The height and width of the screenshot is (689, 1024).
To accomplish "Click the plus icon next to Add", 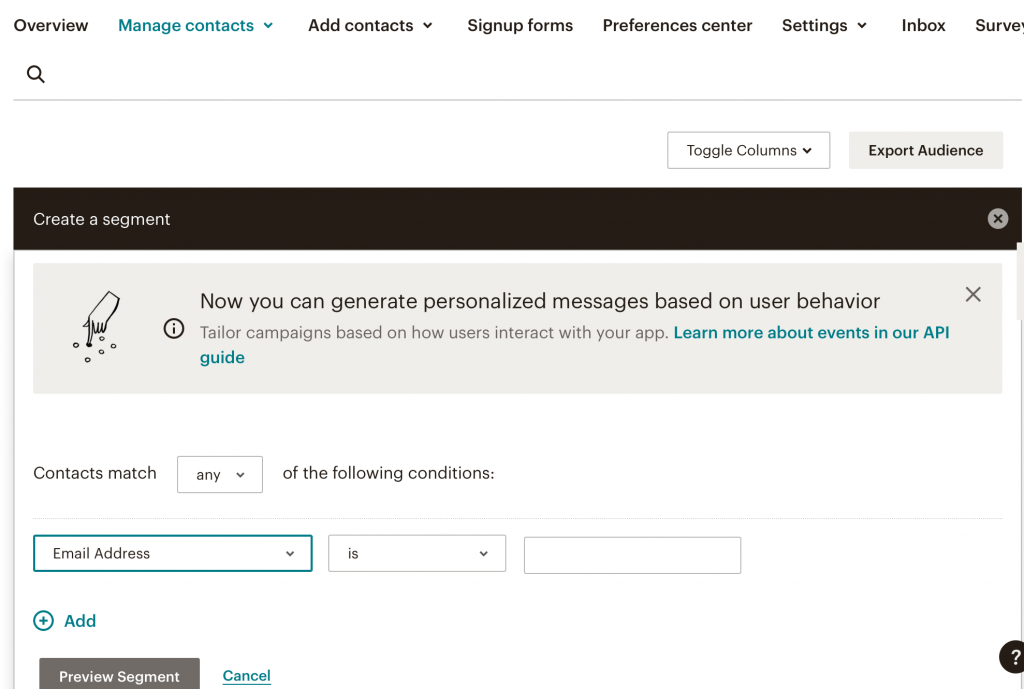I will 42,620.
